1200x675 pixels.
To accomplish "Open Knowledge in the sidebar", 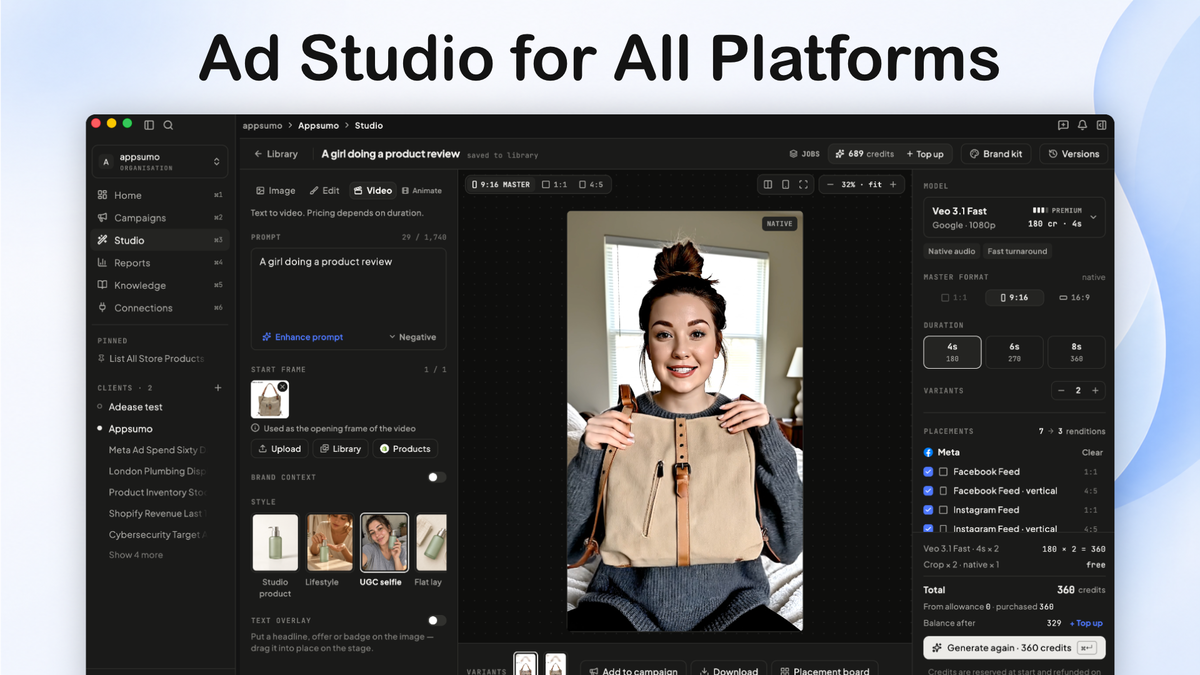I will [160, 285].
